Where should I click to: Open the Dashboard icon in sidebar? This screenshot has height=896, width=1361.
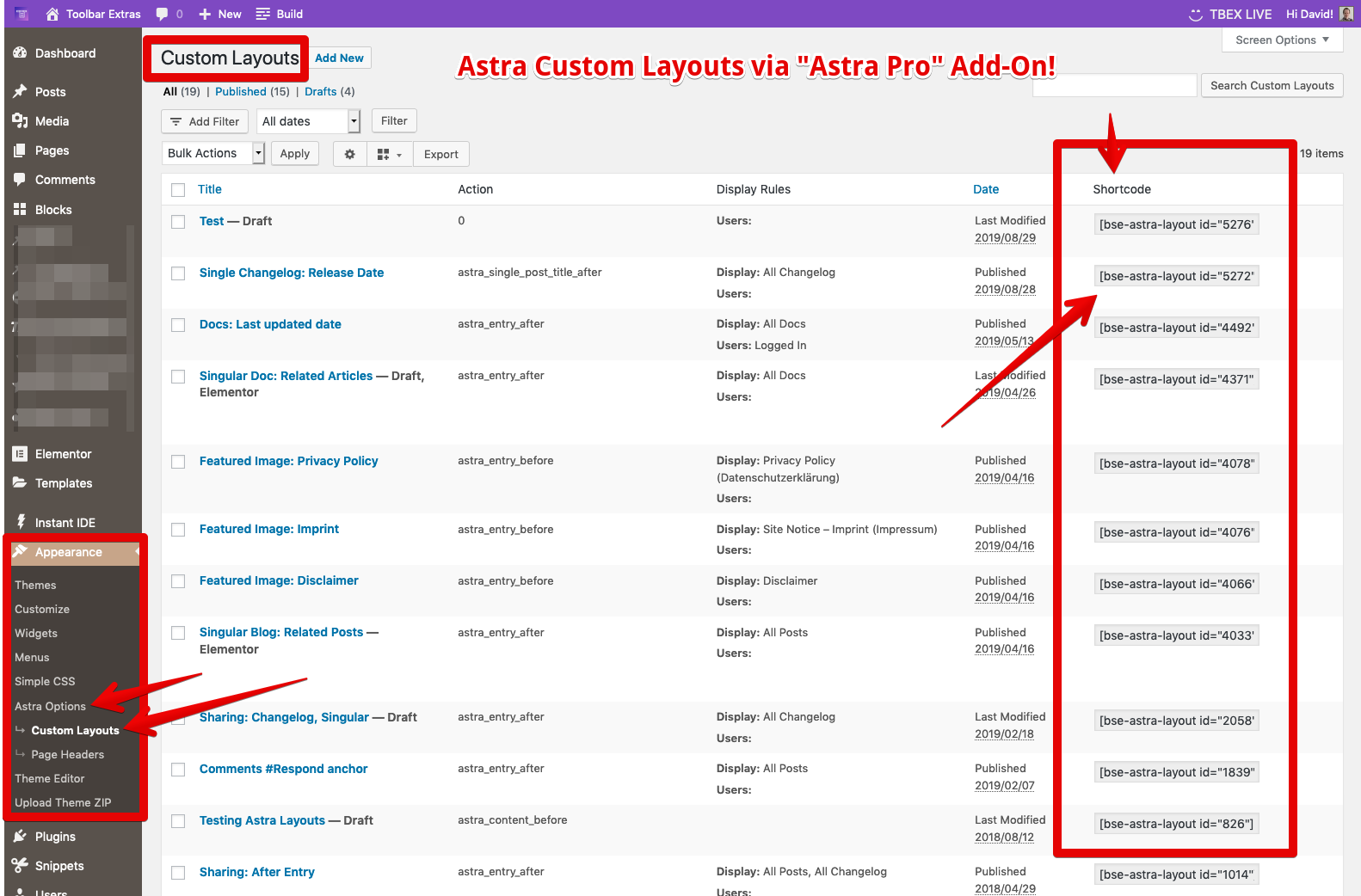pyautogui.click(x=20, y=53)
